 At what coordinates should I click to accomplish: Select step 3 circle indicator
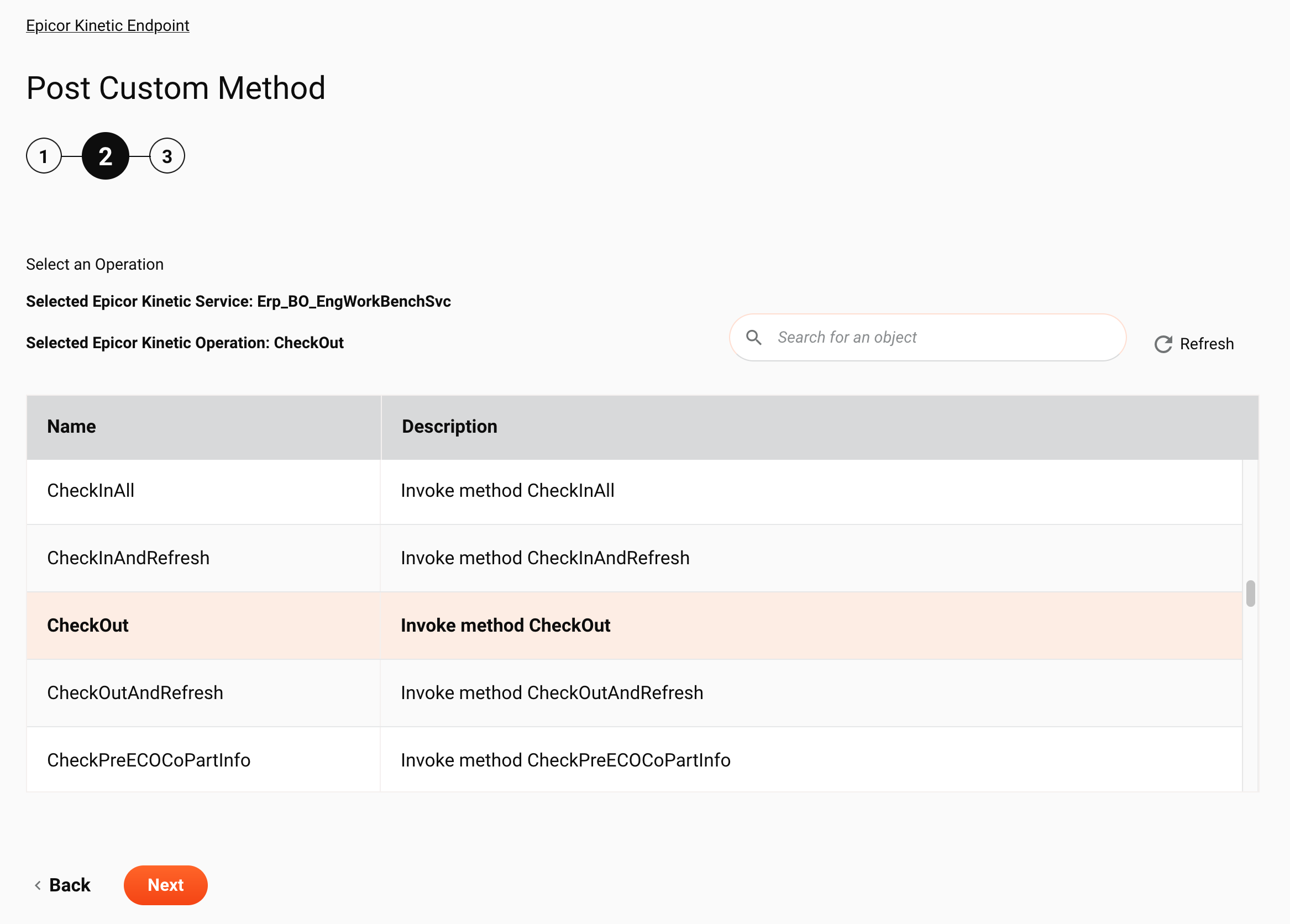(x=166, y=156)
